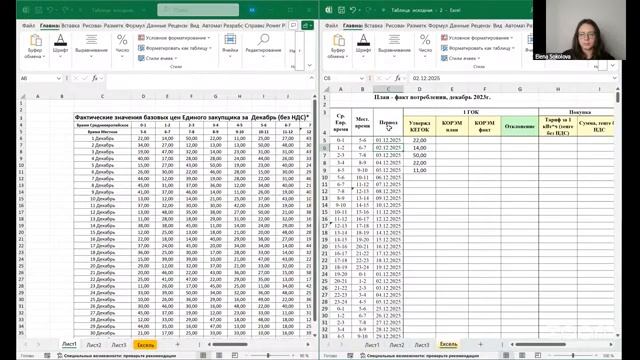The image size is (640, 360).
Task: Open Name Box dropdown in right window
Action: click(362, 78)
